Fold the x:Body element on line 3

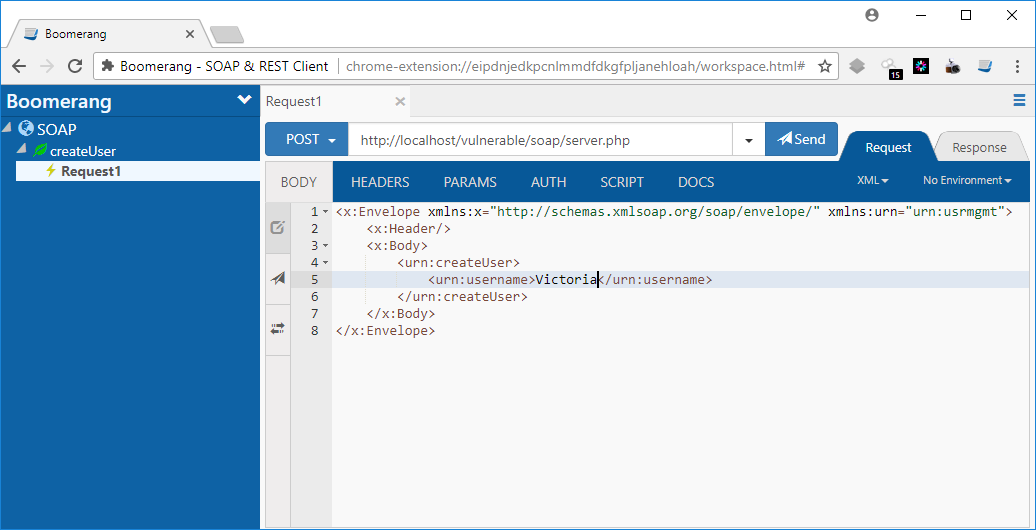coord(324,246)
